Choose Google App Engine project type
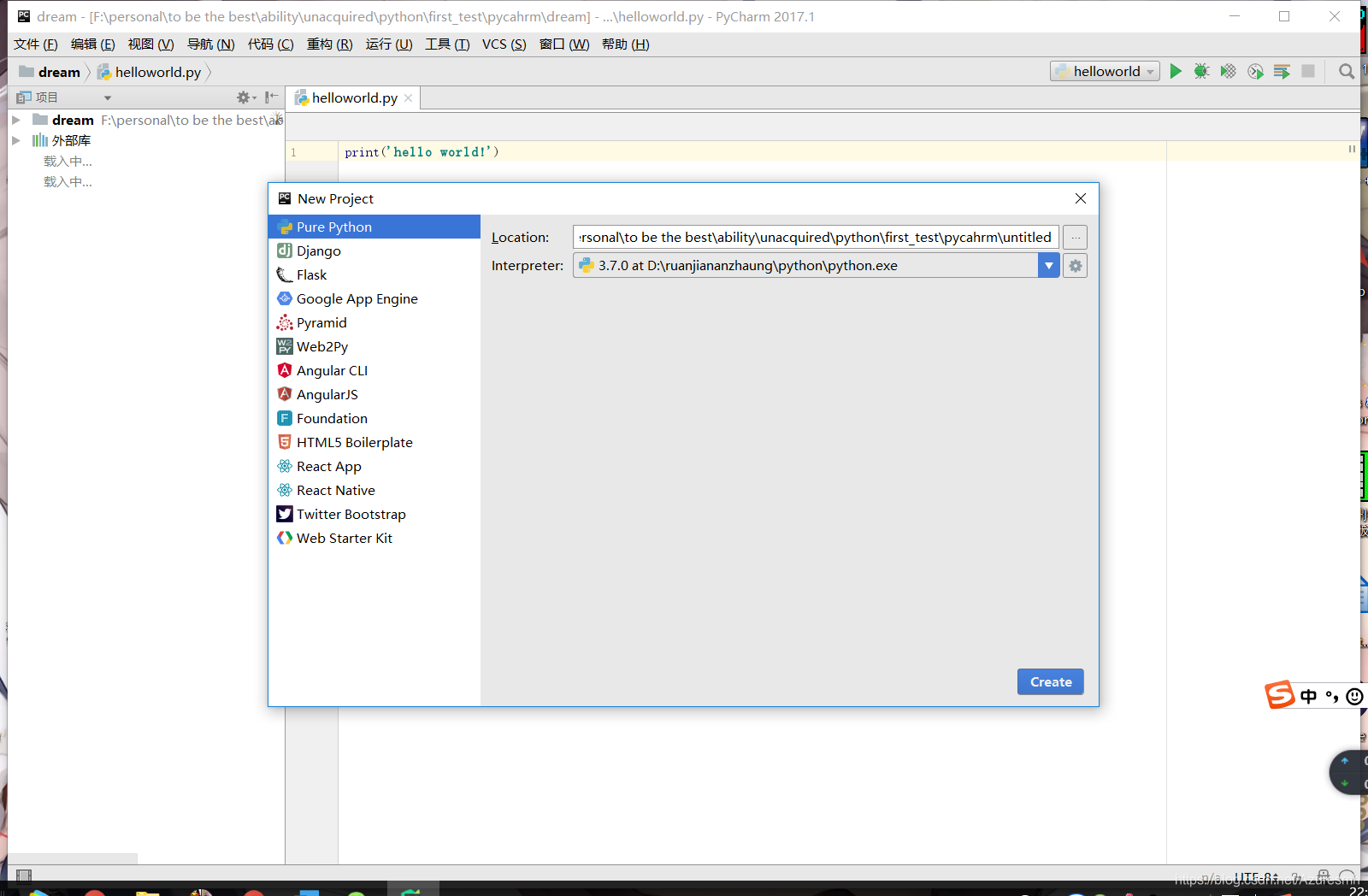1368x896 pixels. point(374,298)
